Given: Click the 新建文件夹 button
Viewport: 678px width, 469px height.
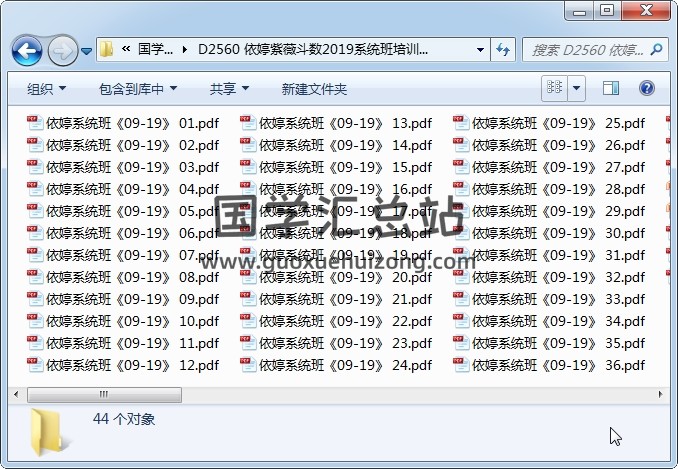Looking at the screenshot, I should [314, 89].
